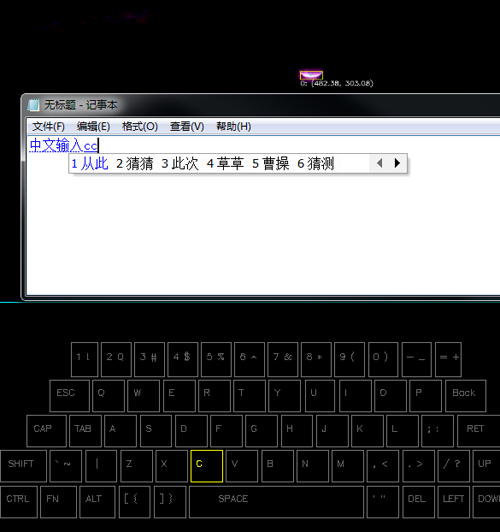
Task: Tap the highlighted C key
Action: [207, 466]
